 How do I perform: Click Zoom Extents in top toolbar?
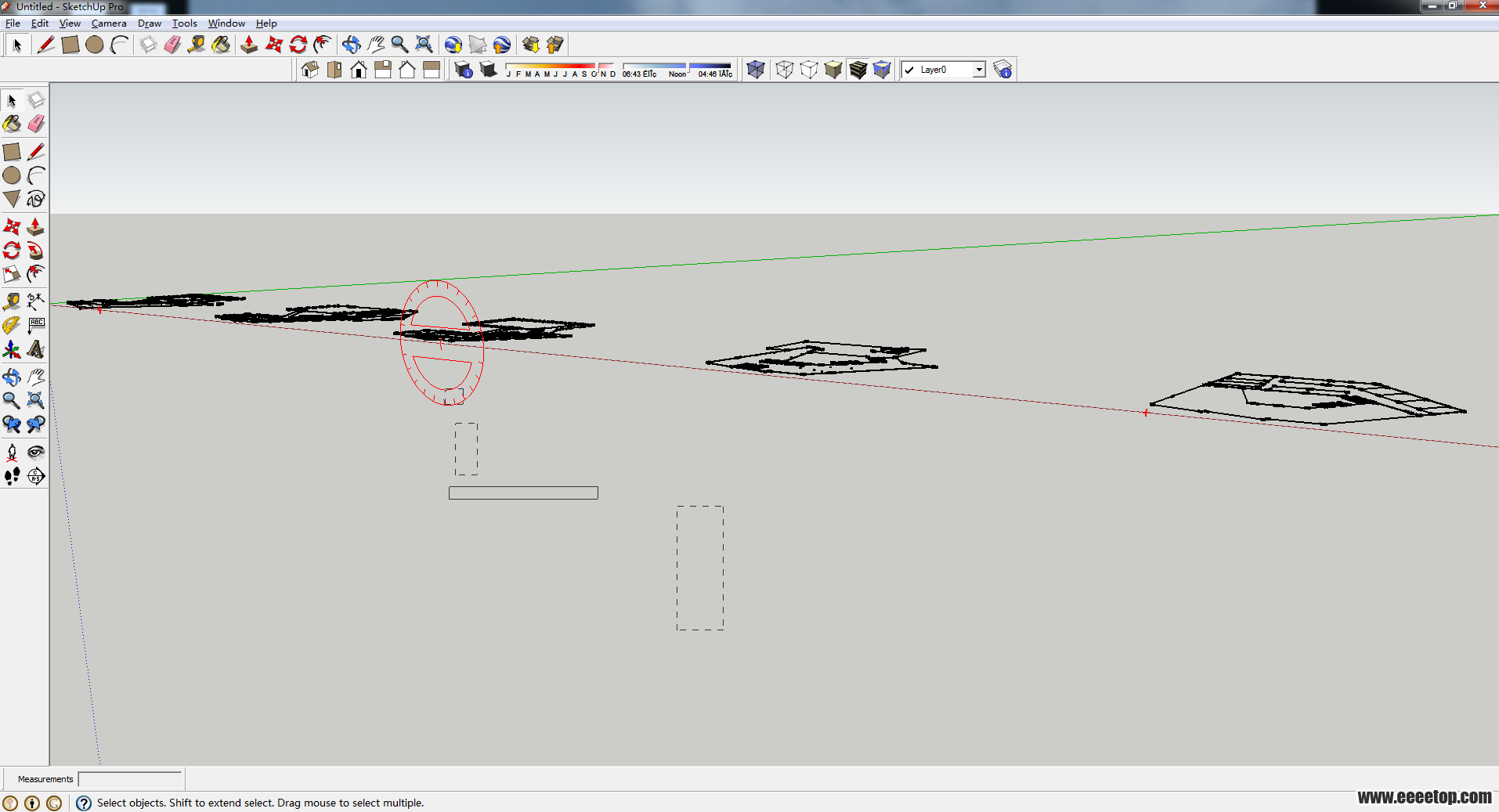tap(424, 45)
